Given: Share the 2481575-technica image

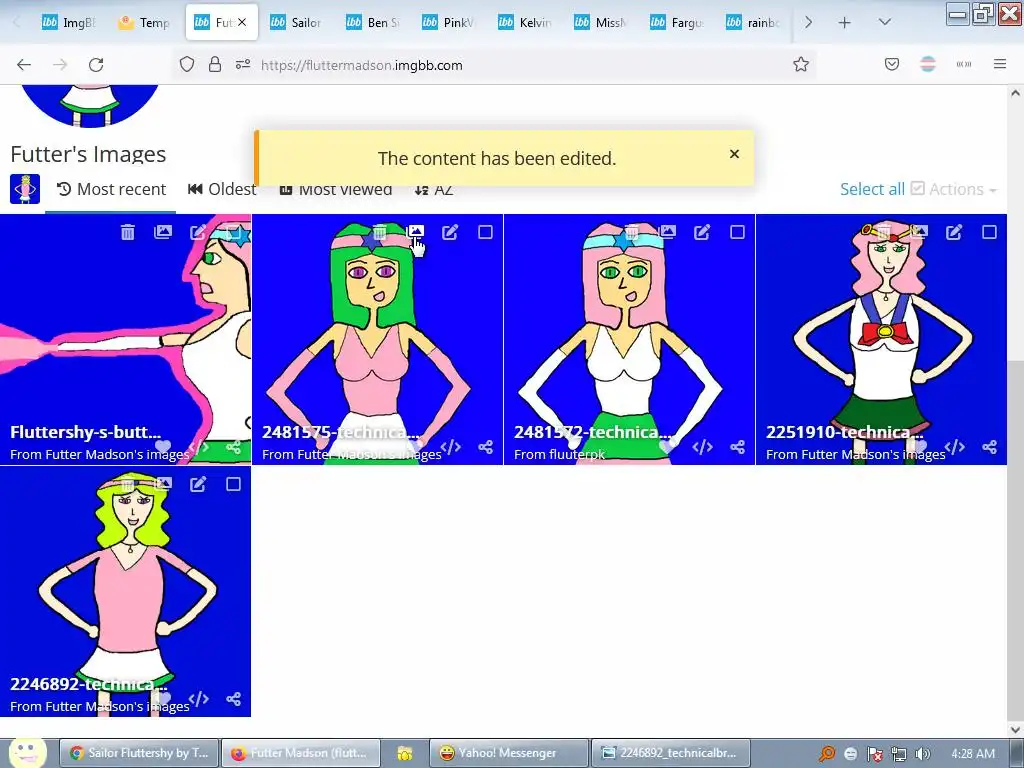Looking at the screenshot, I should 485,447.
